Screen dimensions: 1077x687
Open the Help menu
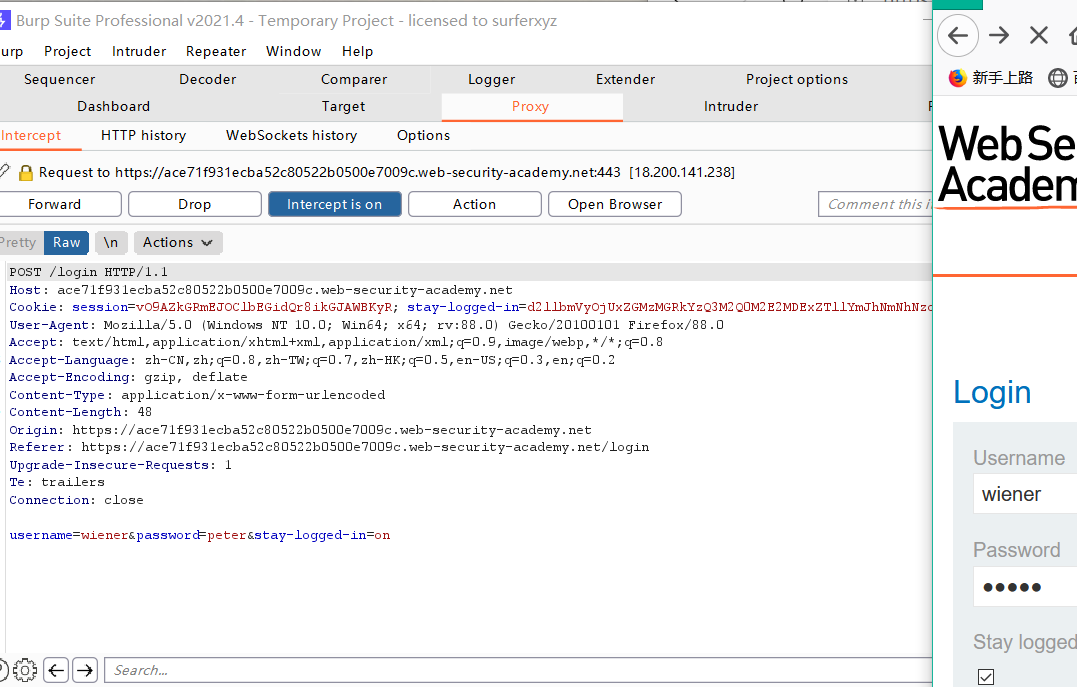(357, 52)
